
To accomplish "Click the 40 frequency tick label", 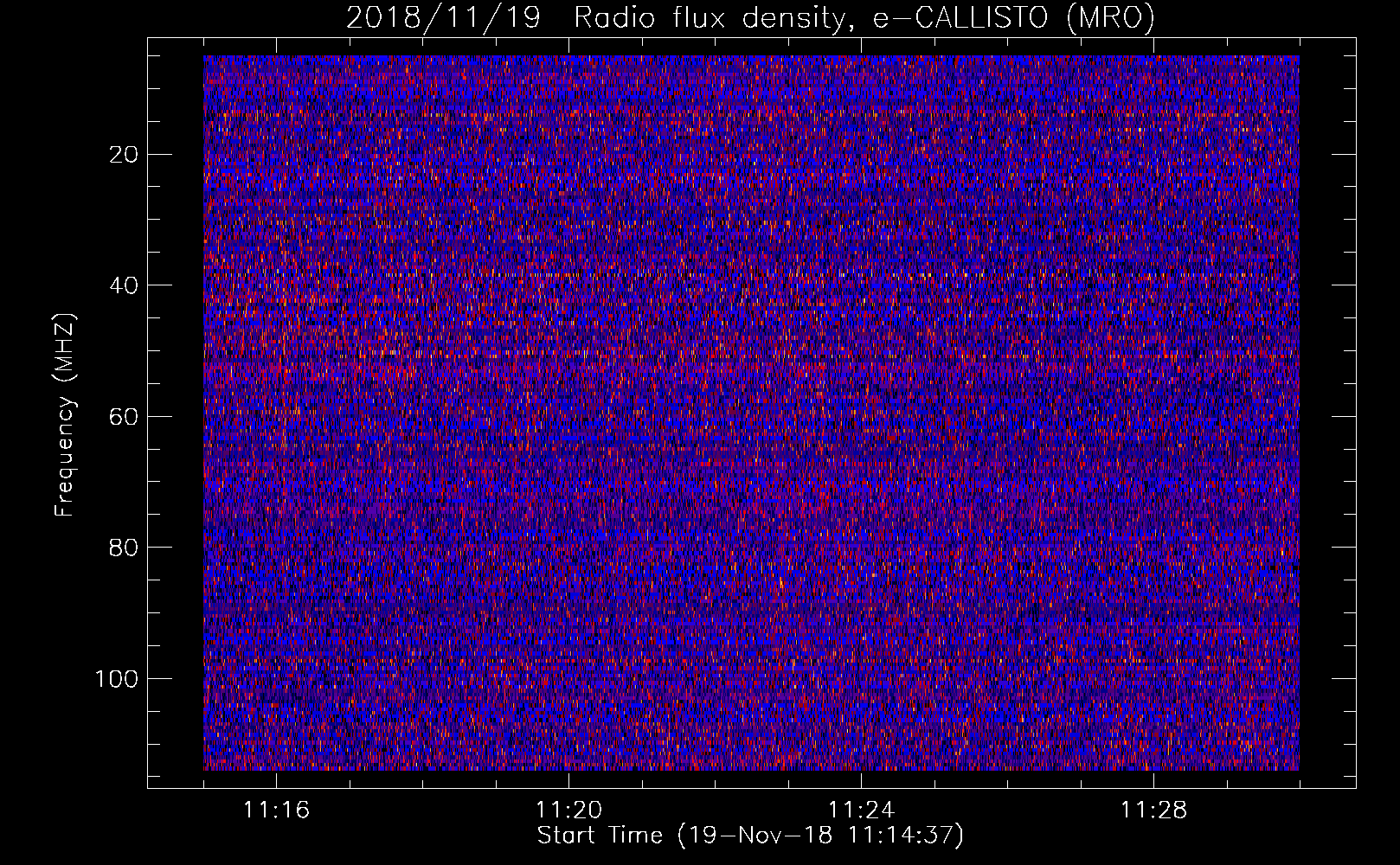I will click(x=125, y=285).
